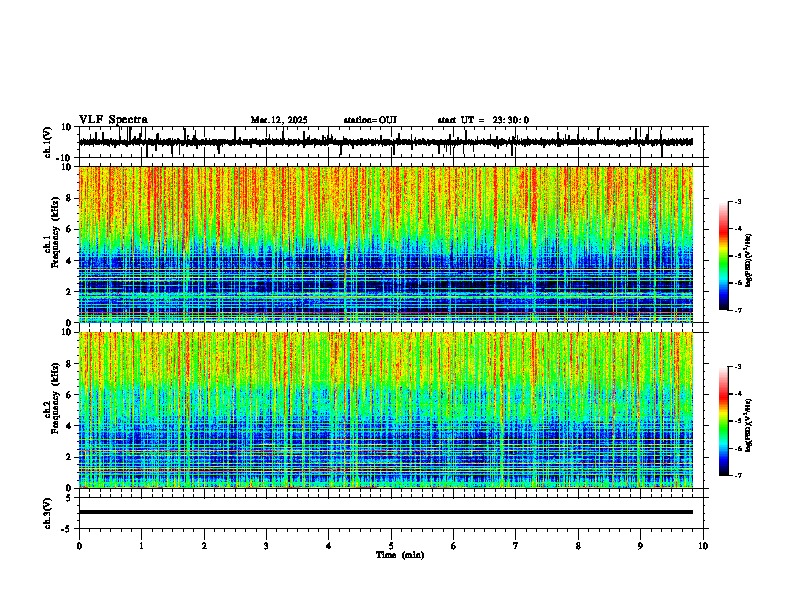The width and height of the screenshot is (792, 612).
Task: Click the 6 kHz tick on ch.2 axis
Action: click(69, 395)
